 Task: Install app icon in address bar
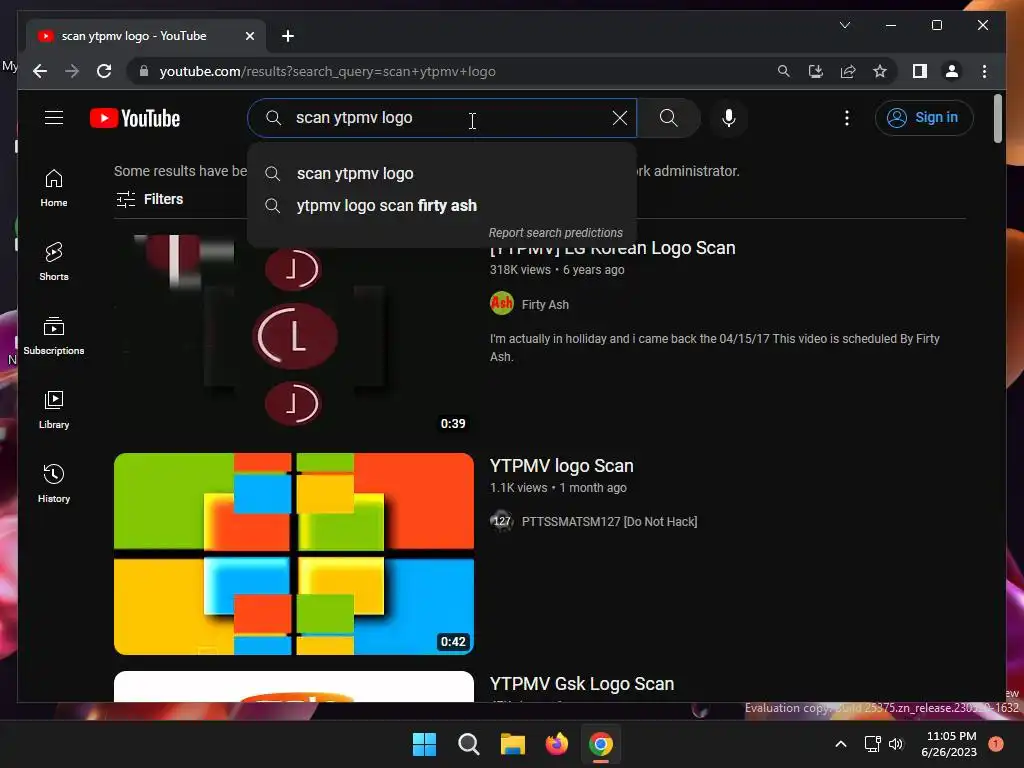[816, 71]
